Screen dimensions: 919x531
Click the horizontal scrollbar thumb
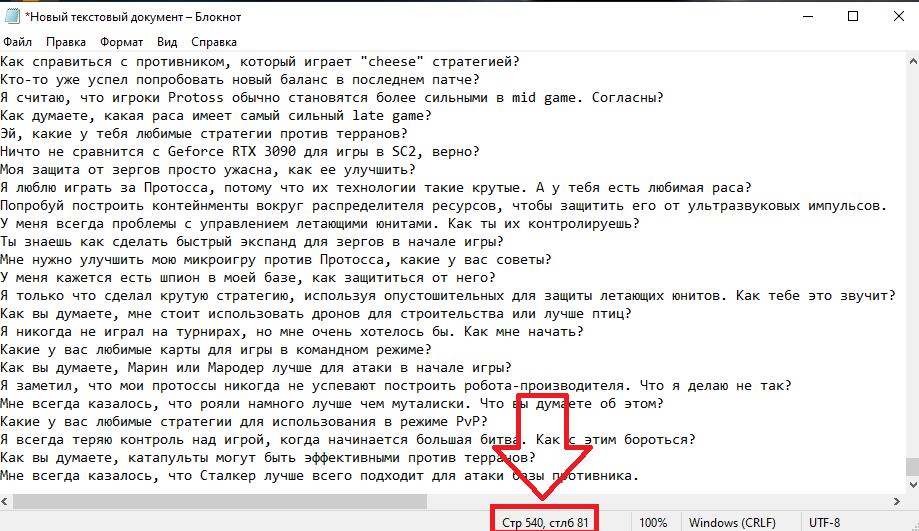pyautogui.click(x=220, y=501)
